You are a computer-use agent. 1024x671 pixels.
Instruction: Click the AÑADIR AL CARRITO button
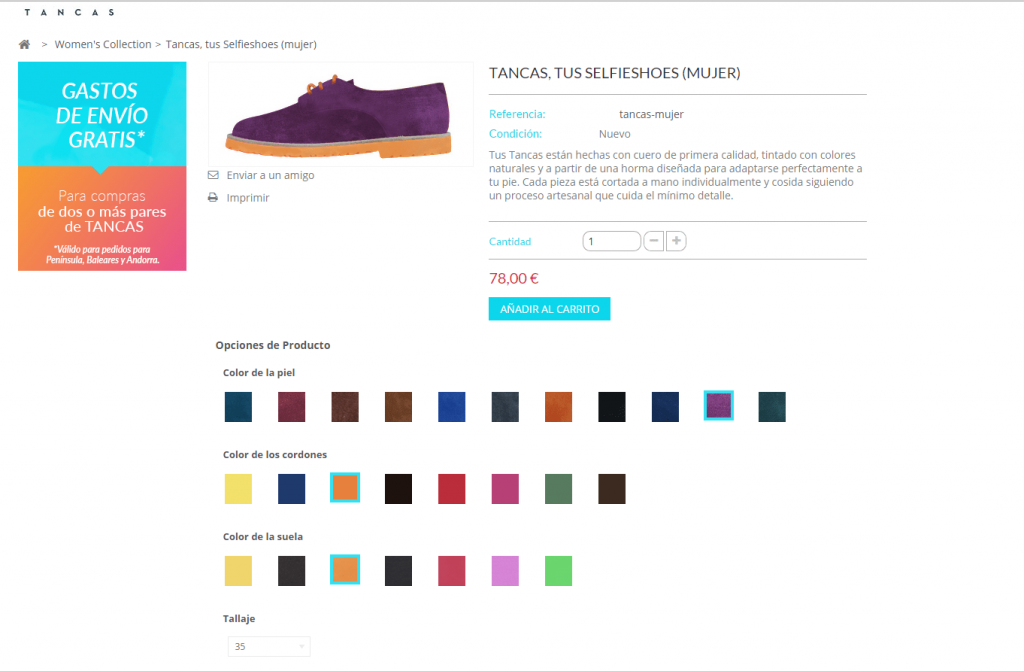click(549, 308)
